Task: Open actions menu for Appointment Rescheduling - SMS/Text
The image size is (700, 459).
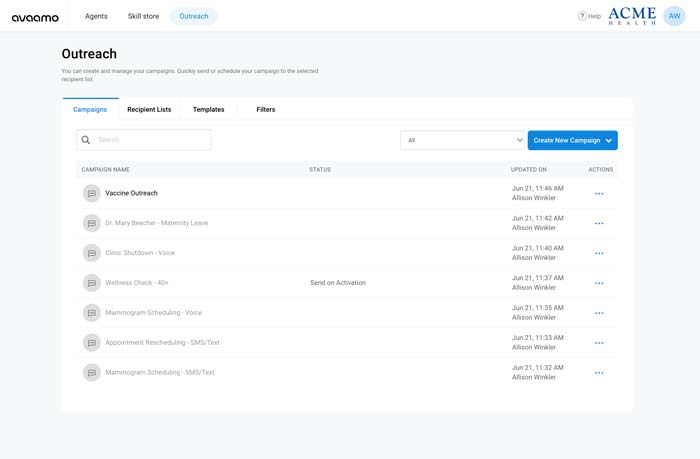Action: 599,343
